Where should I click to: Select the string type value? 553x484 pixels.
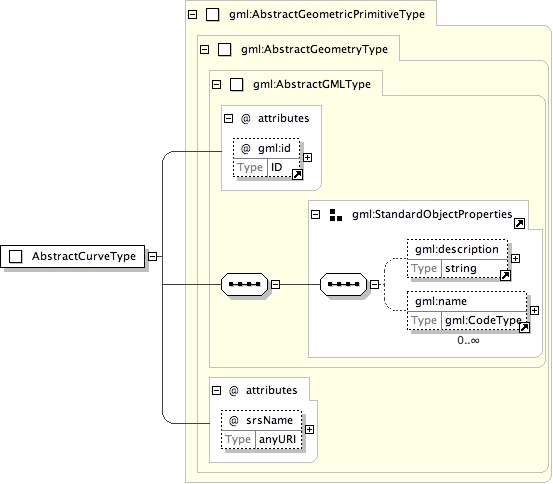pyautogui.click(x=461, y=268)
